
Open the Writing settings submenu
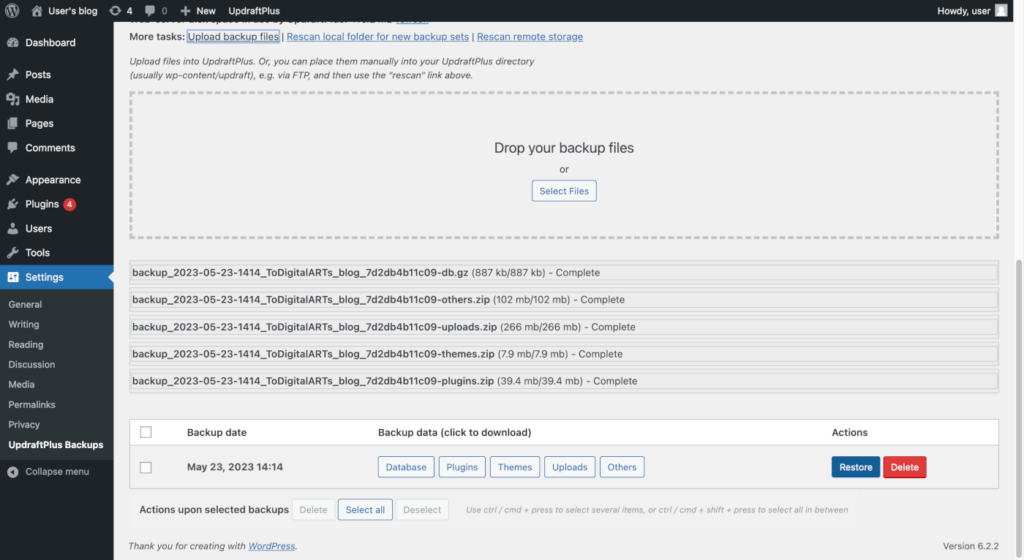click(x=24, y=324)
